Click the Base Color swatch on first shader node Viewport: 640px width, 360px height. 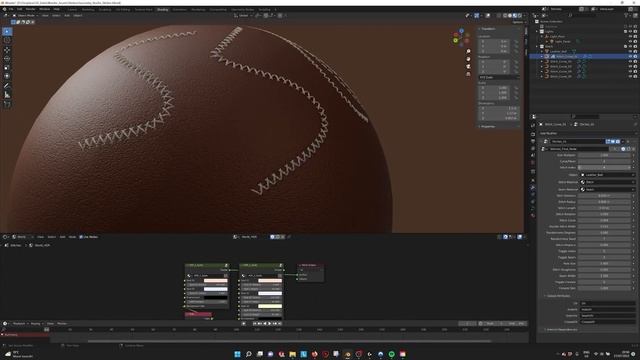click(216, 280)
